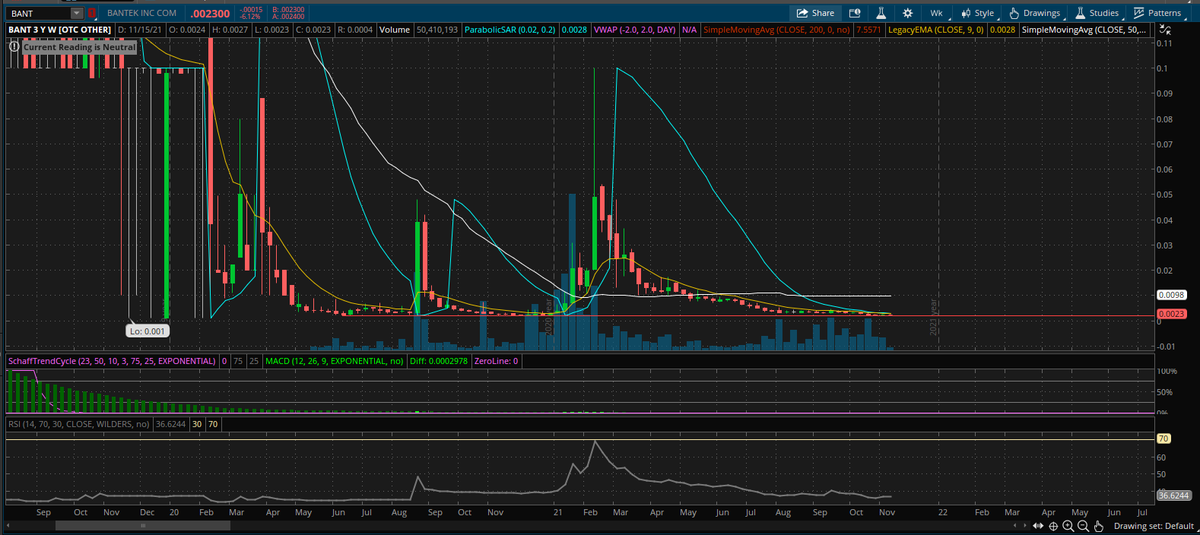Expand the symbol selector dropdown arrow
The width and height of the screenshot is (1200, 535).
coord(78,14)
